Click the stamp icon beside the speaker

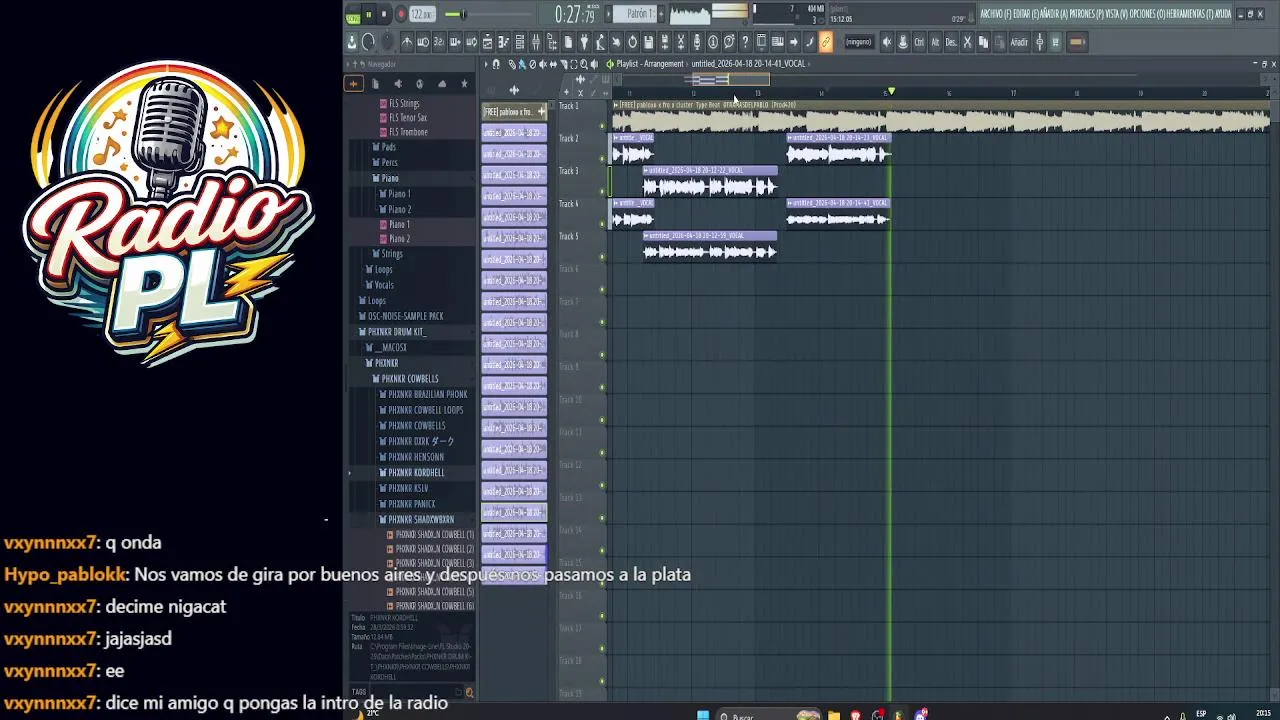[903, 42]
